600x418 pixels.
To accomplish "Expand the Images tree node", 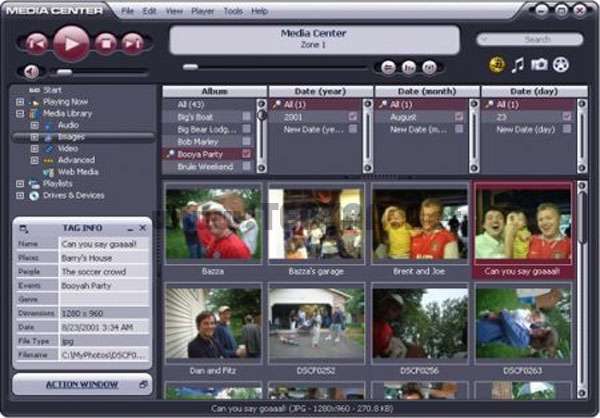I will click(34, 137).
